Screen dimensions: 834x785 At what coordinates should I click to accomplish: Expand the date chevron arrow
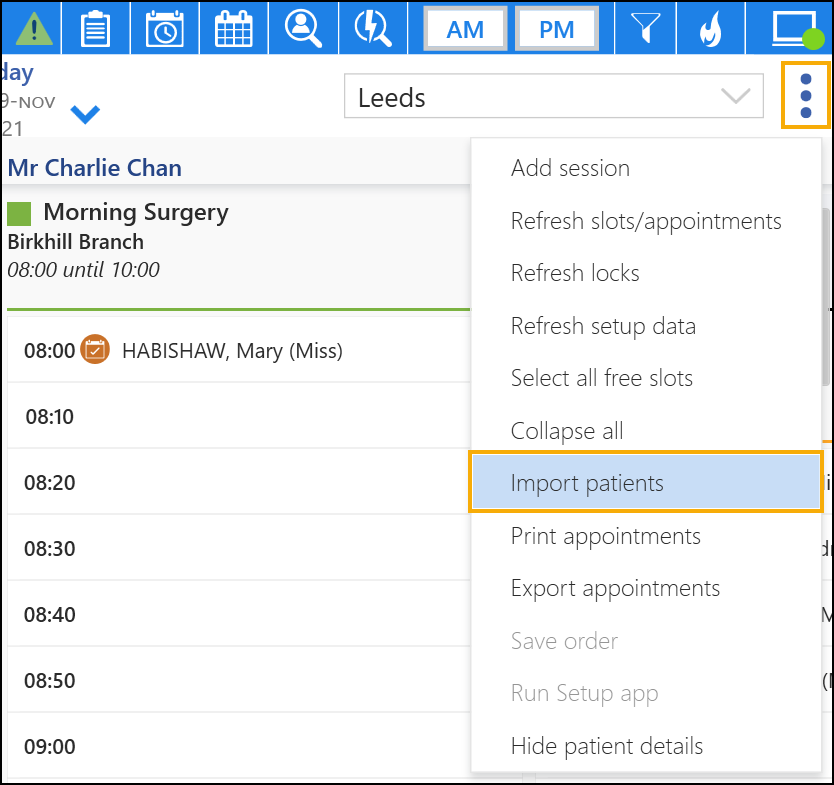[x=86, y=115]
